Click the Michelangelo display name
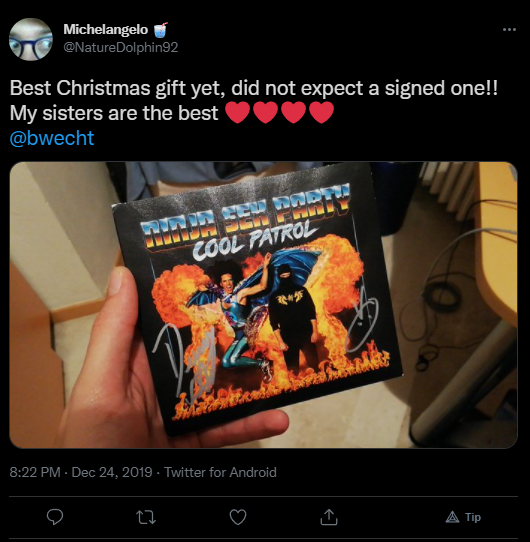The image size is (530, 542). point(105,29)
